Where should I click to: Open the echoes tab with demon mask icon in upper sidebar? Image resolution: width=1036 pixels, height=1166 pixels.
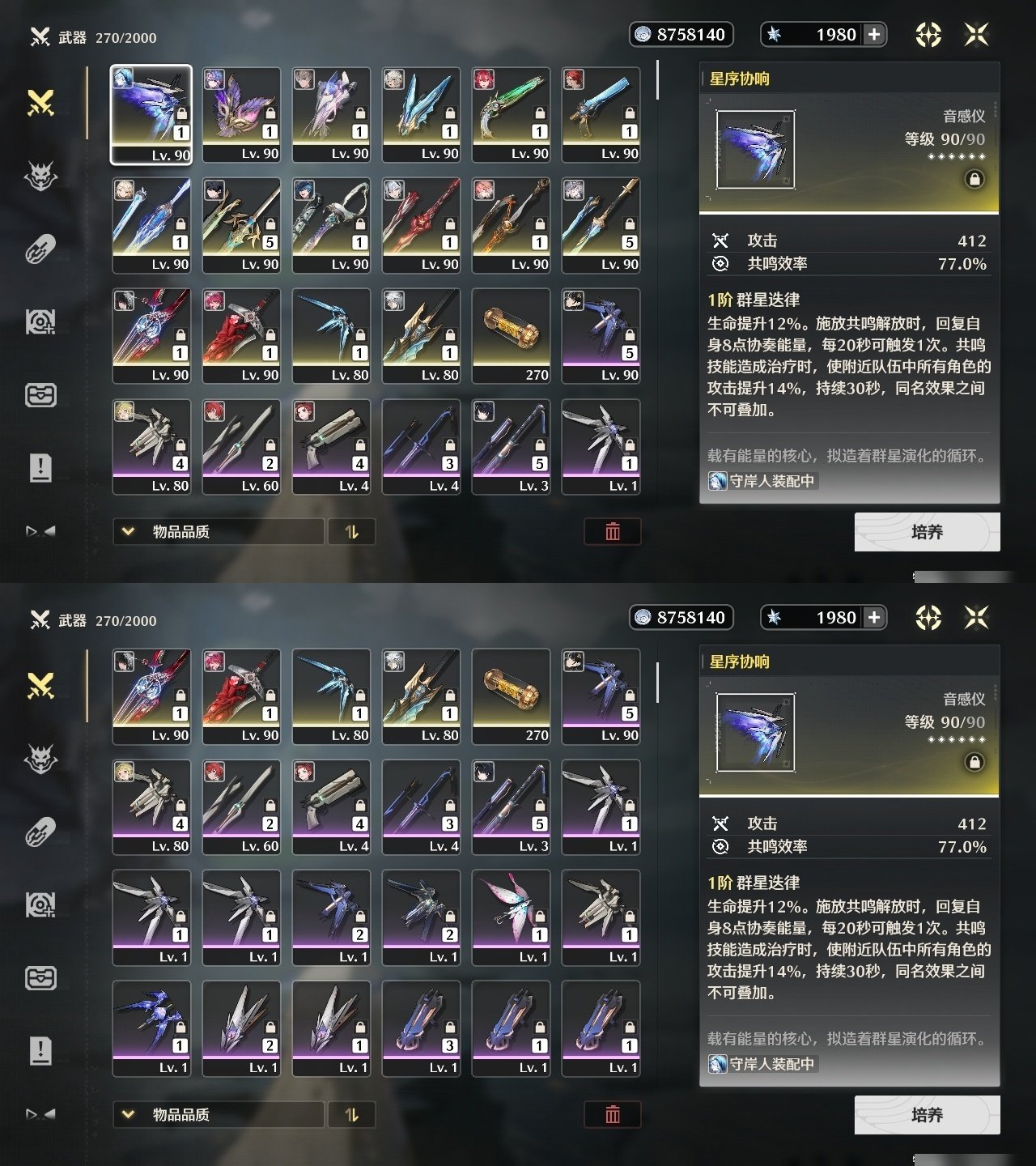pos(40,175)
